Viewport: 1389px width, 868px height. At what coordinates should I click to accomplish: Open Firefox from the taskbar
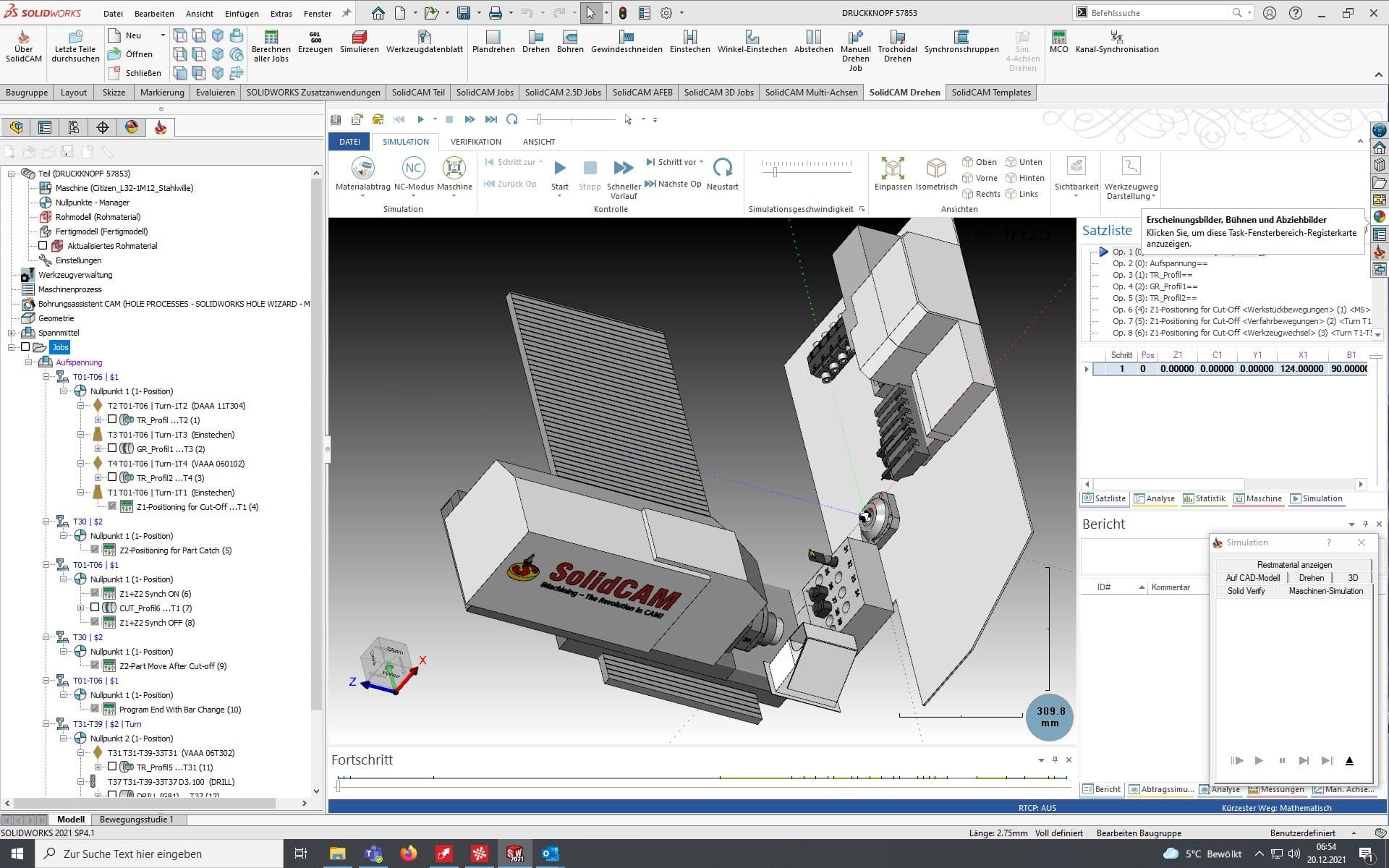(x=409, y=854)
